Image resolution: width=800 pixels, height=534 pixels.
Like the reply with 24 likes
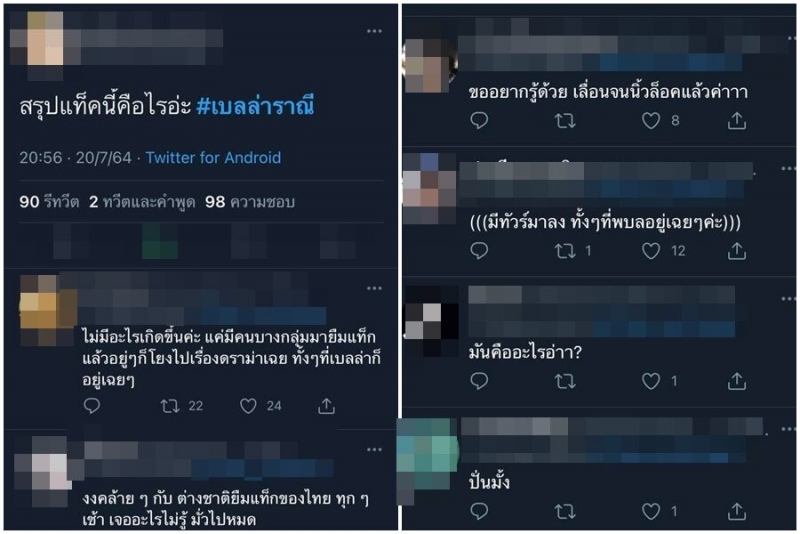[x=248, y=406]
